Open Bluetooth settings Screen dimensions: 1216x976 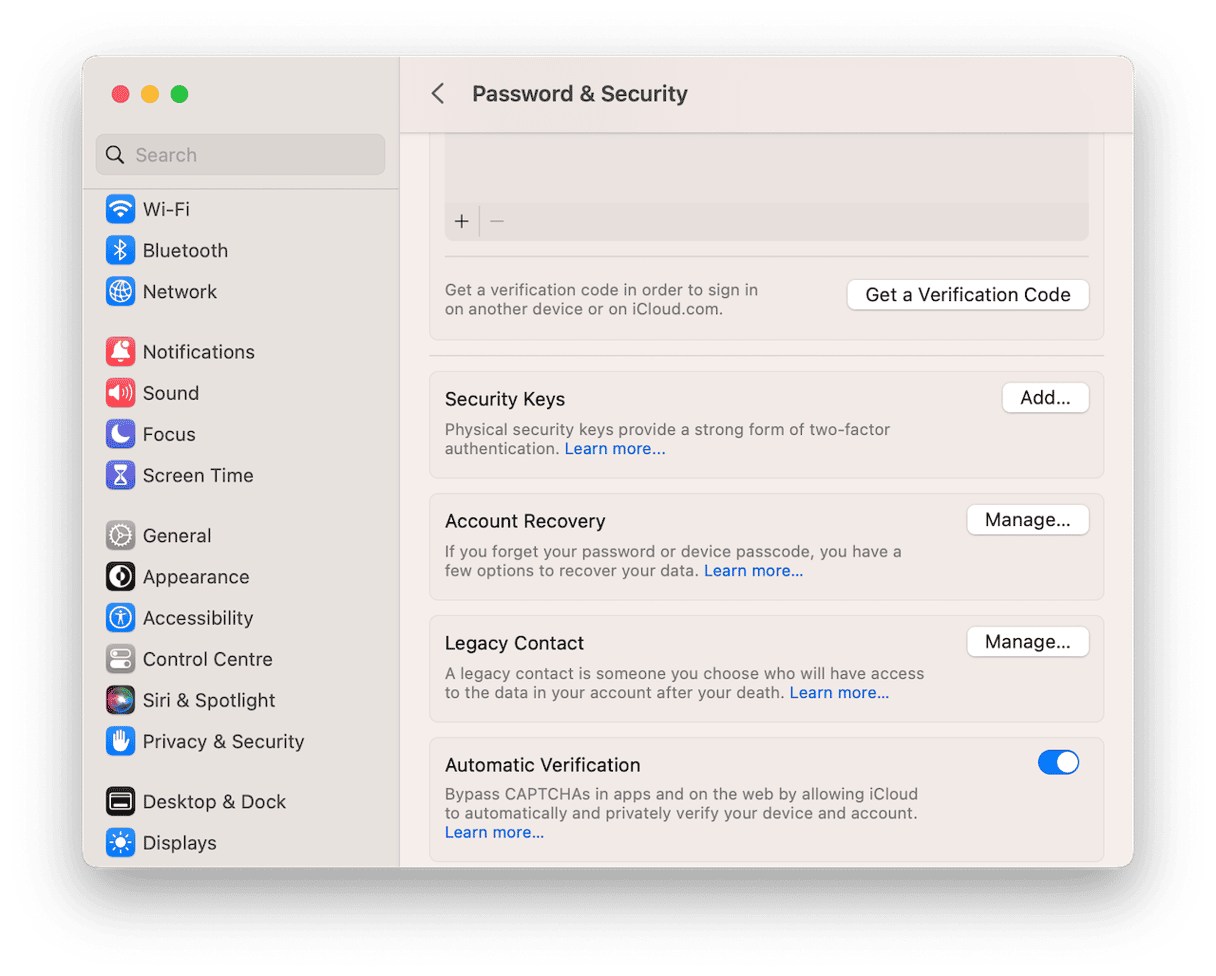click(x=185, y=250)
